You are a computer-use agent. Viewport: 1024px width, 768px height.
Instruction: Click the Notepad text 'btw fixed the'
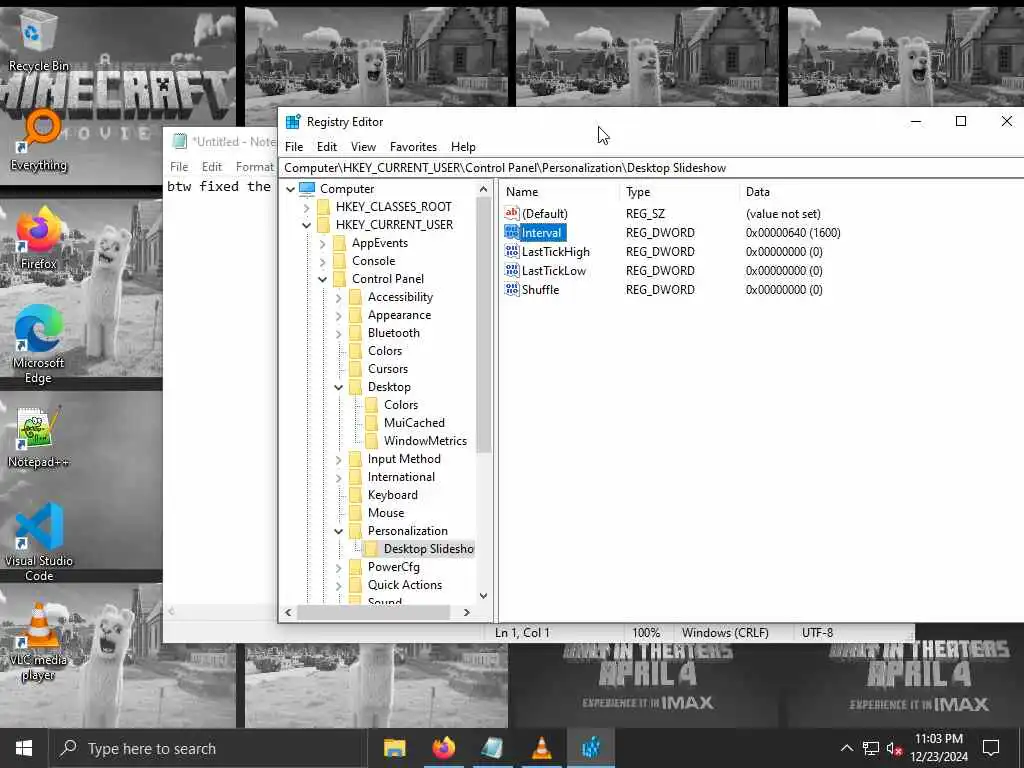[x=219, y=186]
